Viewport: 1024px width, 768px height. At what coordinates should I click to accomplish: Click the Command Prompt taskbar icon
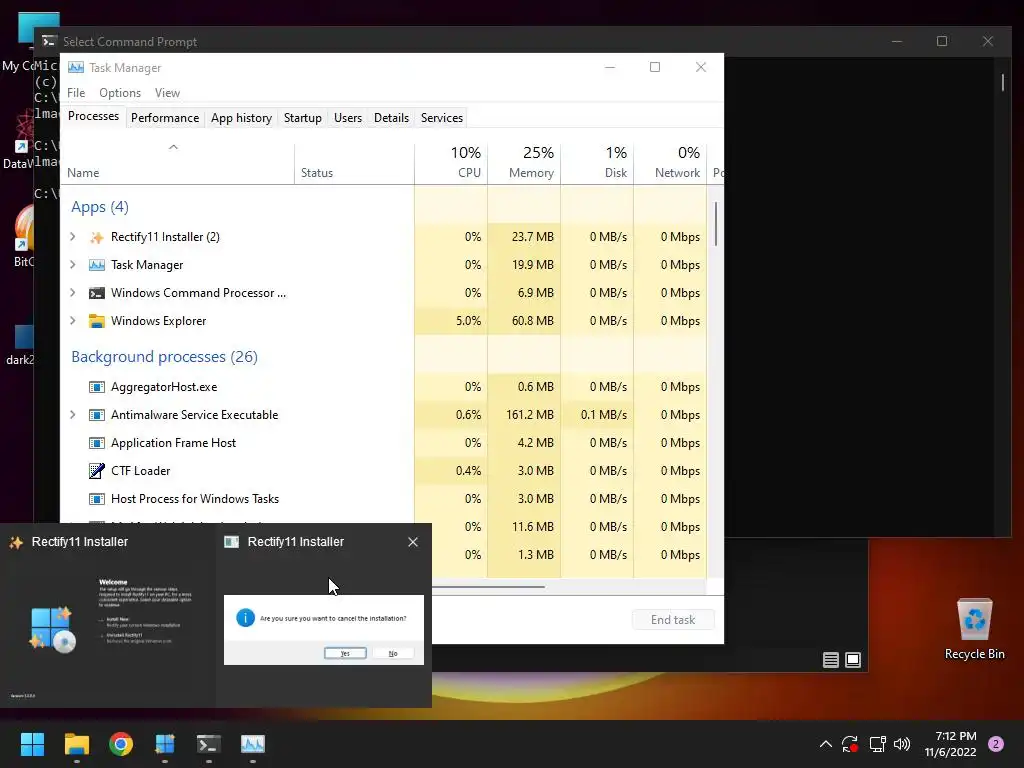point(208,744)
